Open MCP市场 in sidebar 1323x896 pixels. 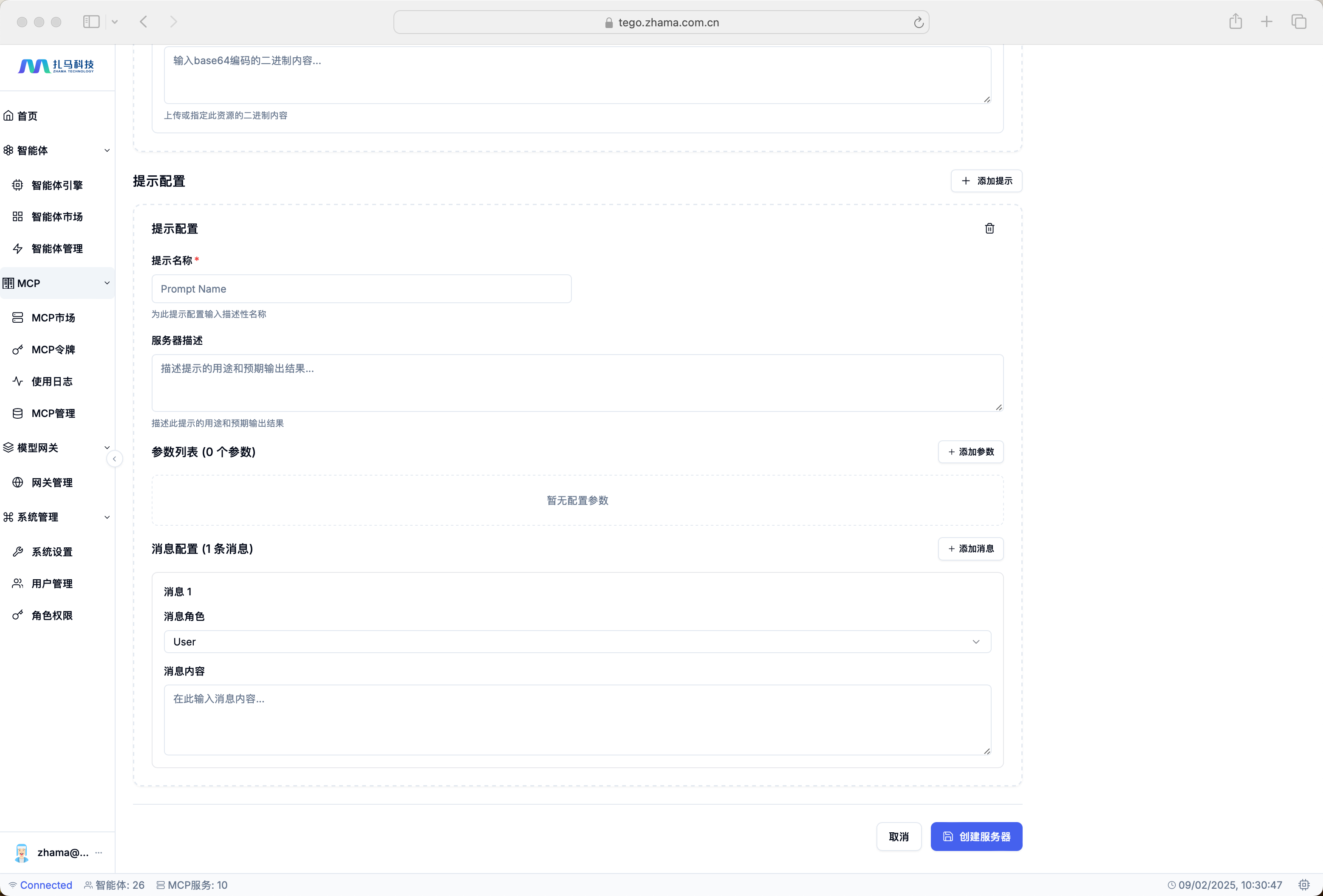coord(53,318)
